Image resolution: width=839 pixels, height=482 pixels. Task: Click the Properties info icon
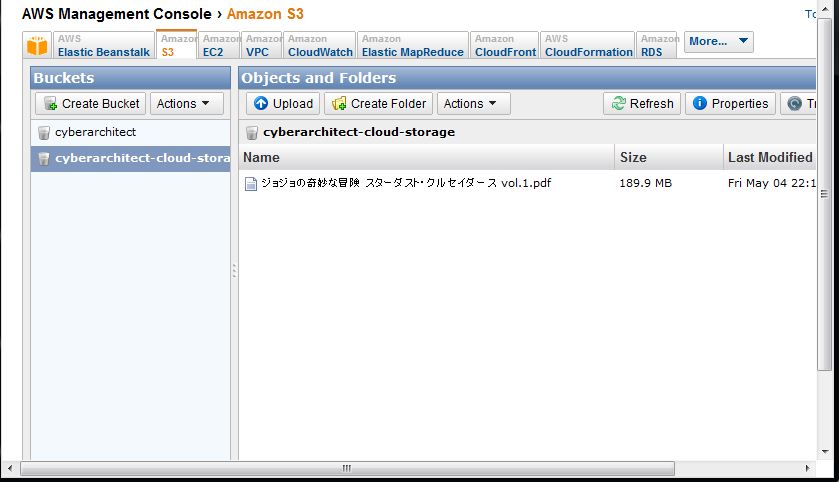coord(699,103)
